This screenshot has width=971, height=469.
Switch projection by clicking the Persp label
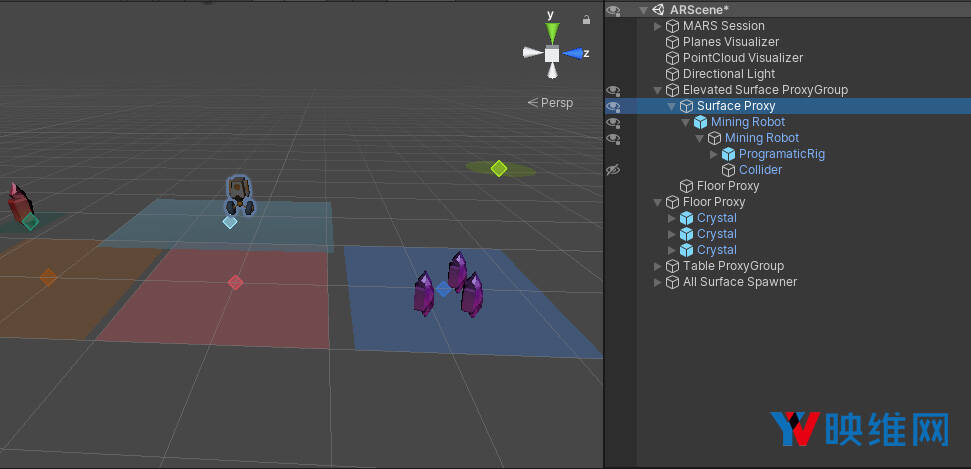[x=551, y=102]
